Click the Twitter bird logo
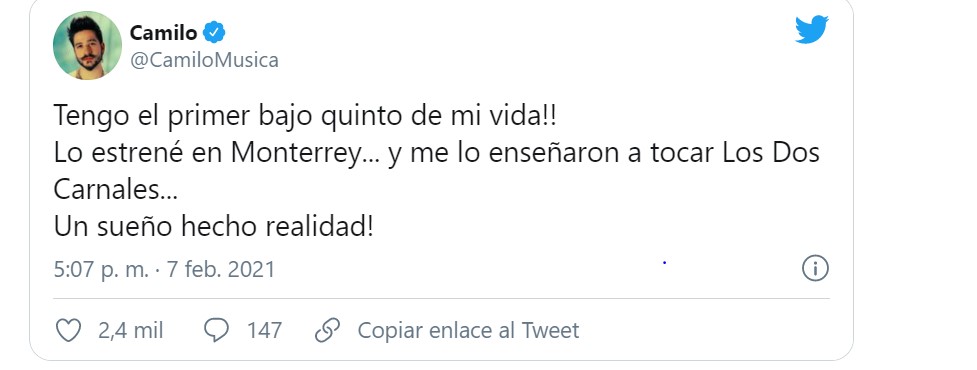This screenshot has height=370, width=977. [x=811, y=29]
